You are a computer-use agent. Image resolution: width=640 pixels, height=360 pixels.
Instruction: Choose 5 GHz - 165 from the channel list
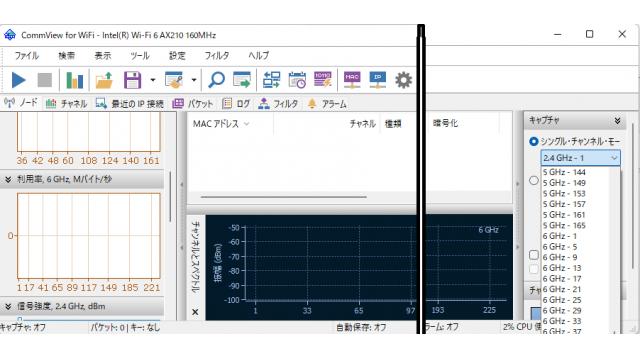[564, 225]
